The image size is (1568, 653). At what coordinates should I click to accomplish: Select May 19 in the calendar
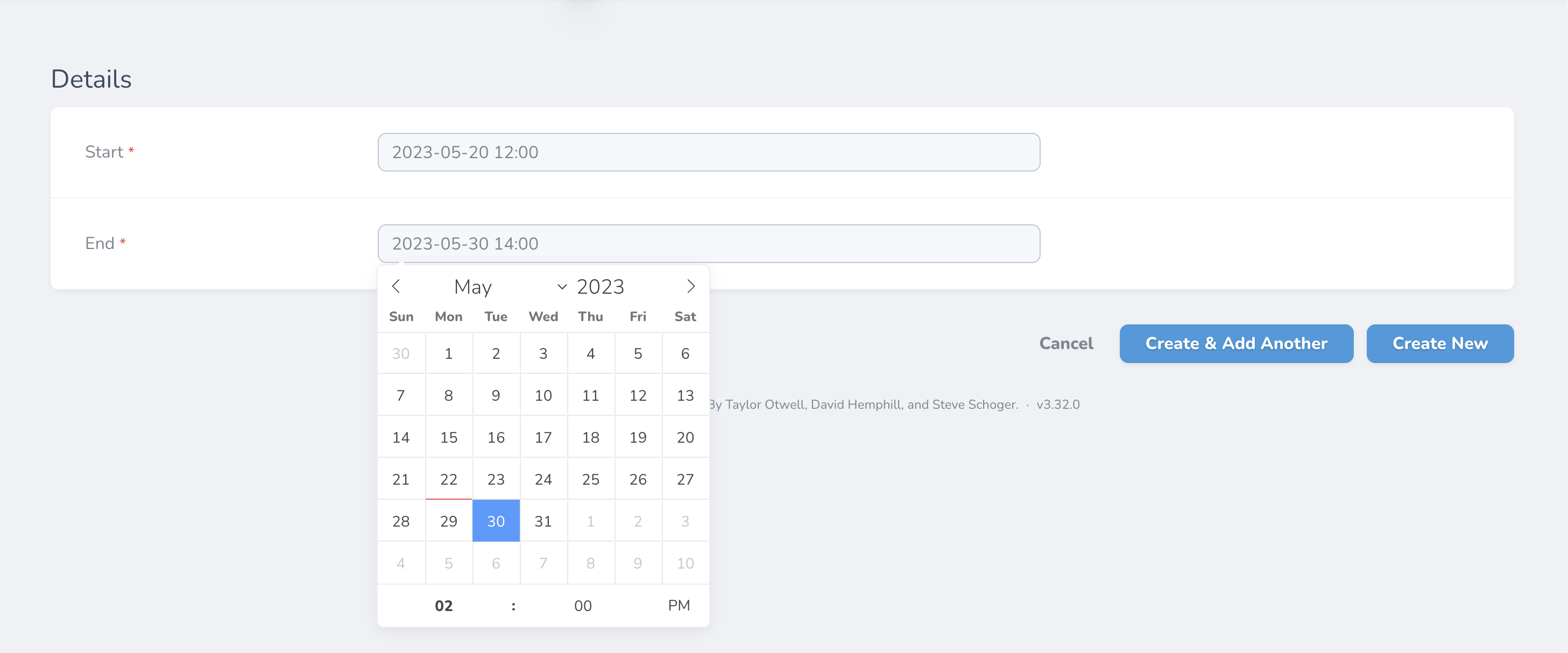(638, 437)
